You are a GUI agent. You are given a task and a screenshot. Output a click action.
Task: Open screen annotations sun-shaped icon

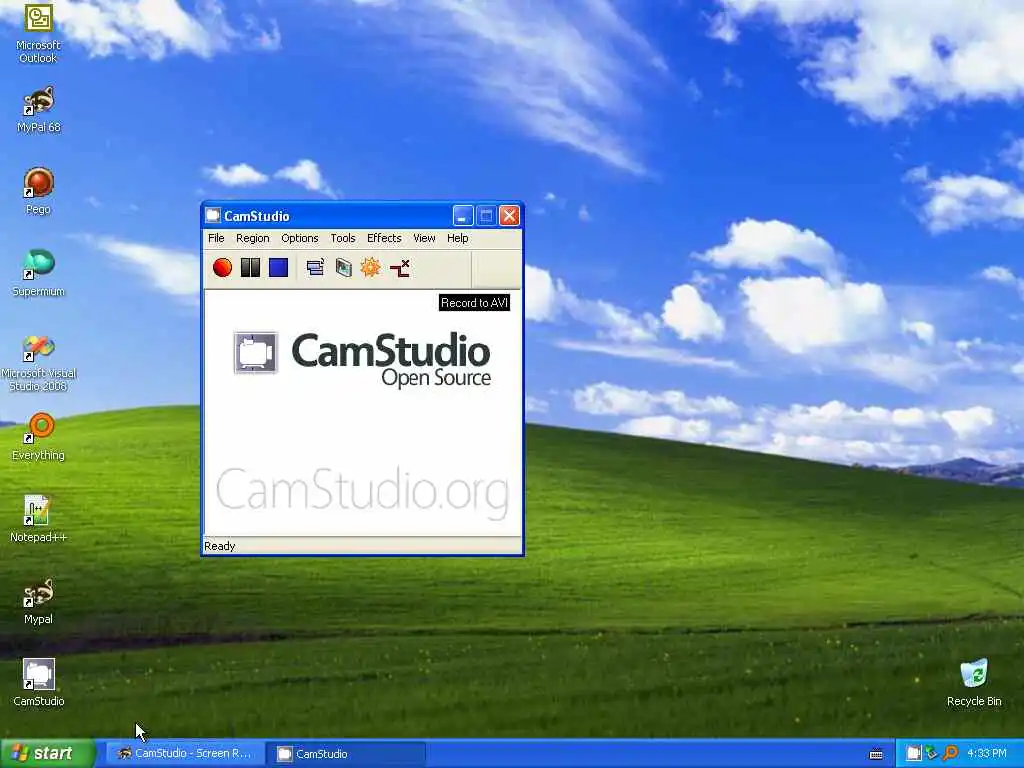tap(371, 267)
